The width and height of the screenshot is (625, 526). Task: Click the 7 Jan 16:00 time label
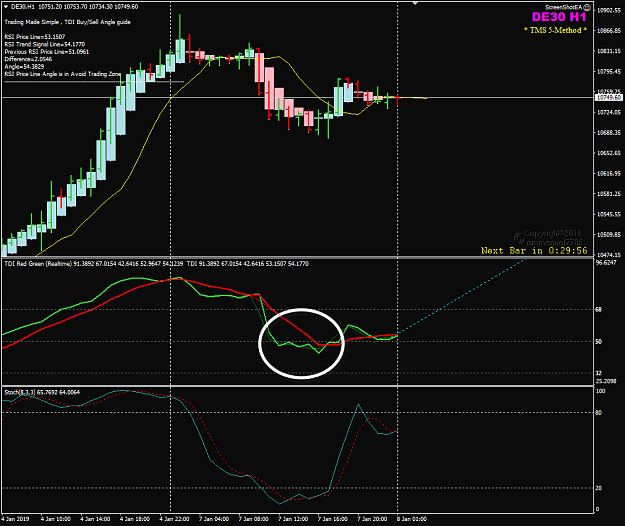332,519
